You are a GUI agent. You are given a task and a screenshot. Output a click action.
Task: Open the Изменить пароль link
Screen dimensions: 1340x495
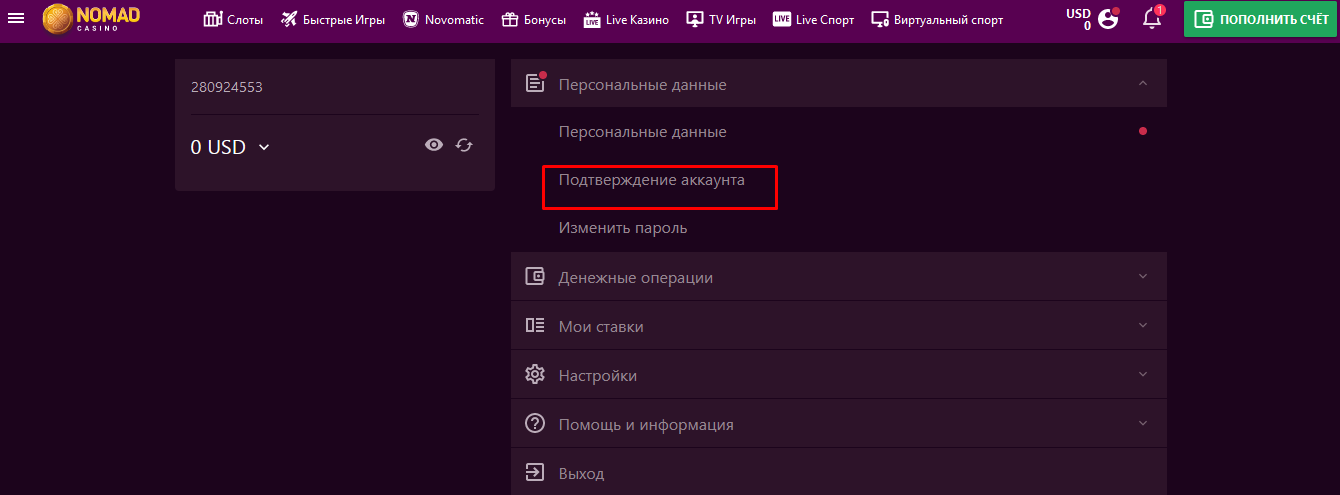tap(623, 228)
